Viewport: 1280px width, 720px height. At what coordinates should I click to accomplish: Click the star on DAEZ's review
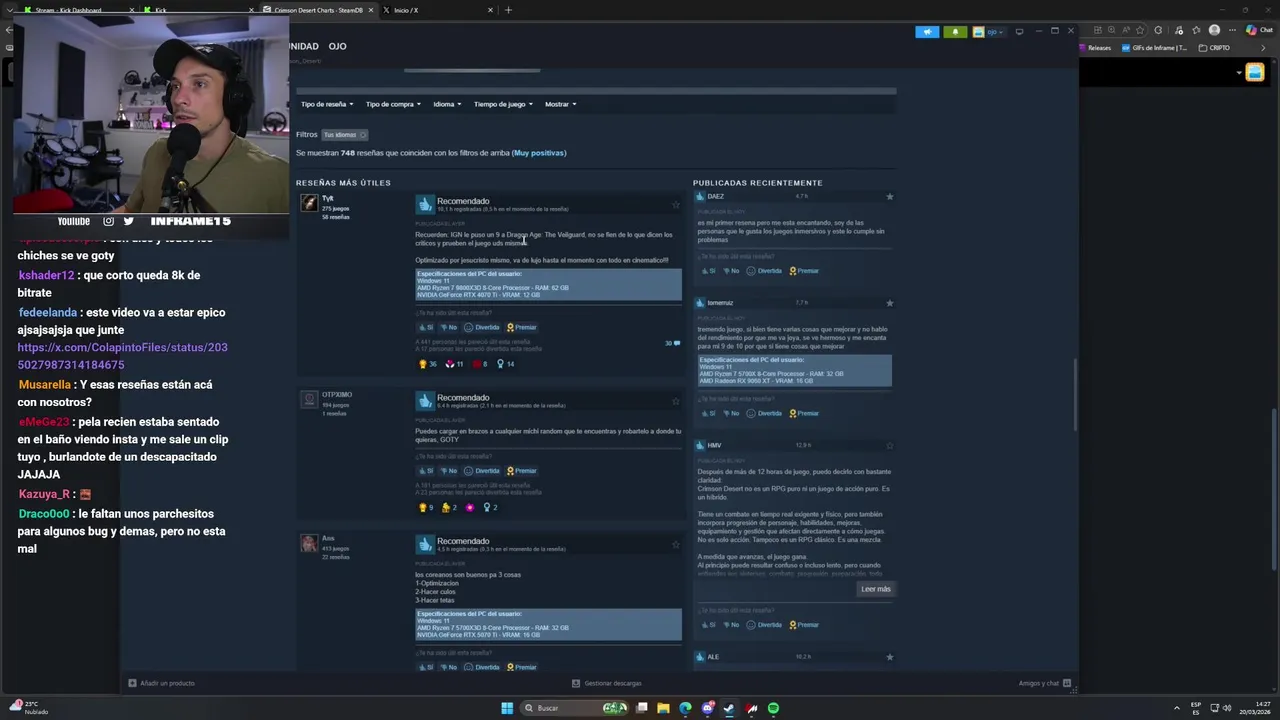pos(890,196)
